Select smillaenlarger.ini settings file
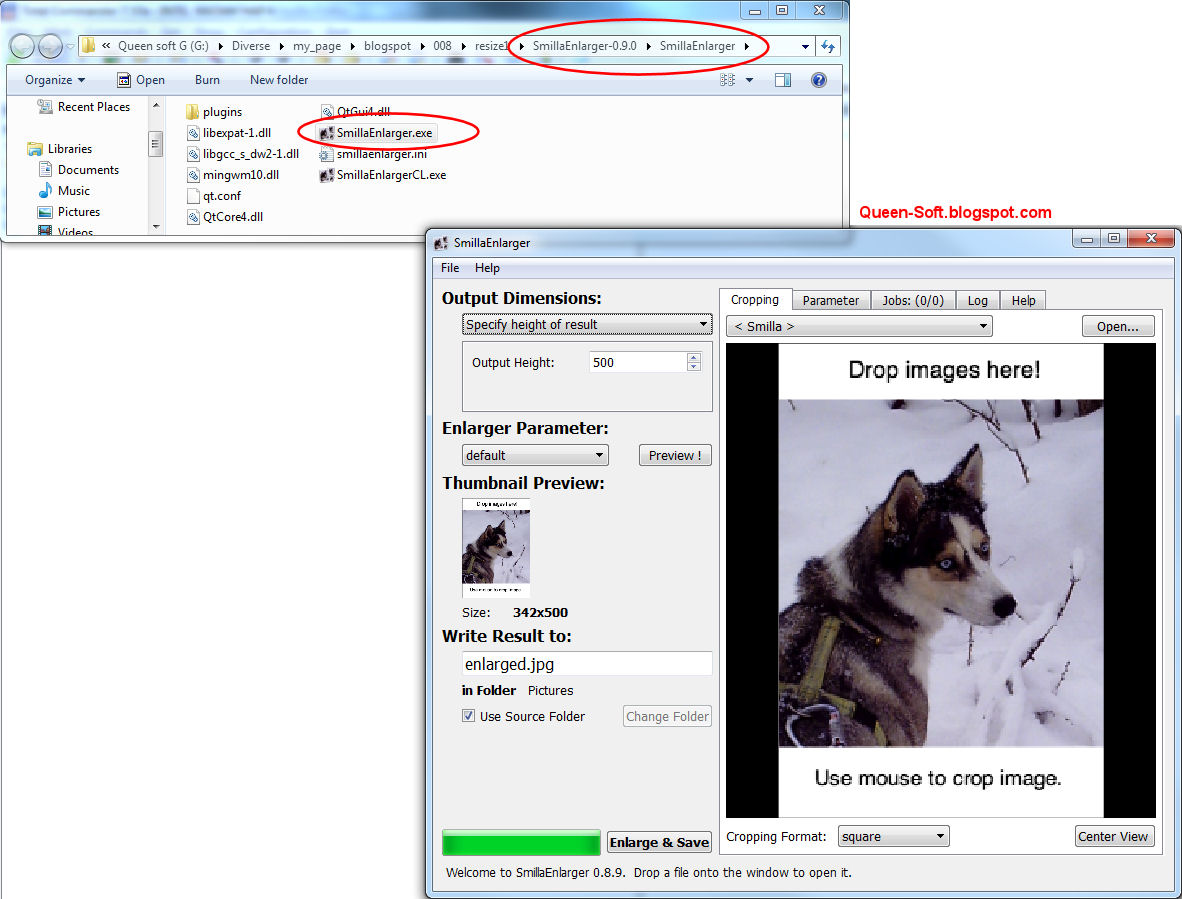 point(373,154)
